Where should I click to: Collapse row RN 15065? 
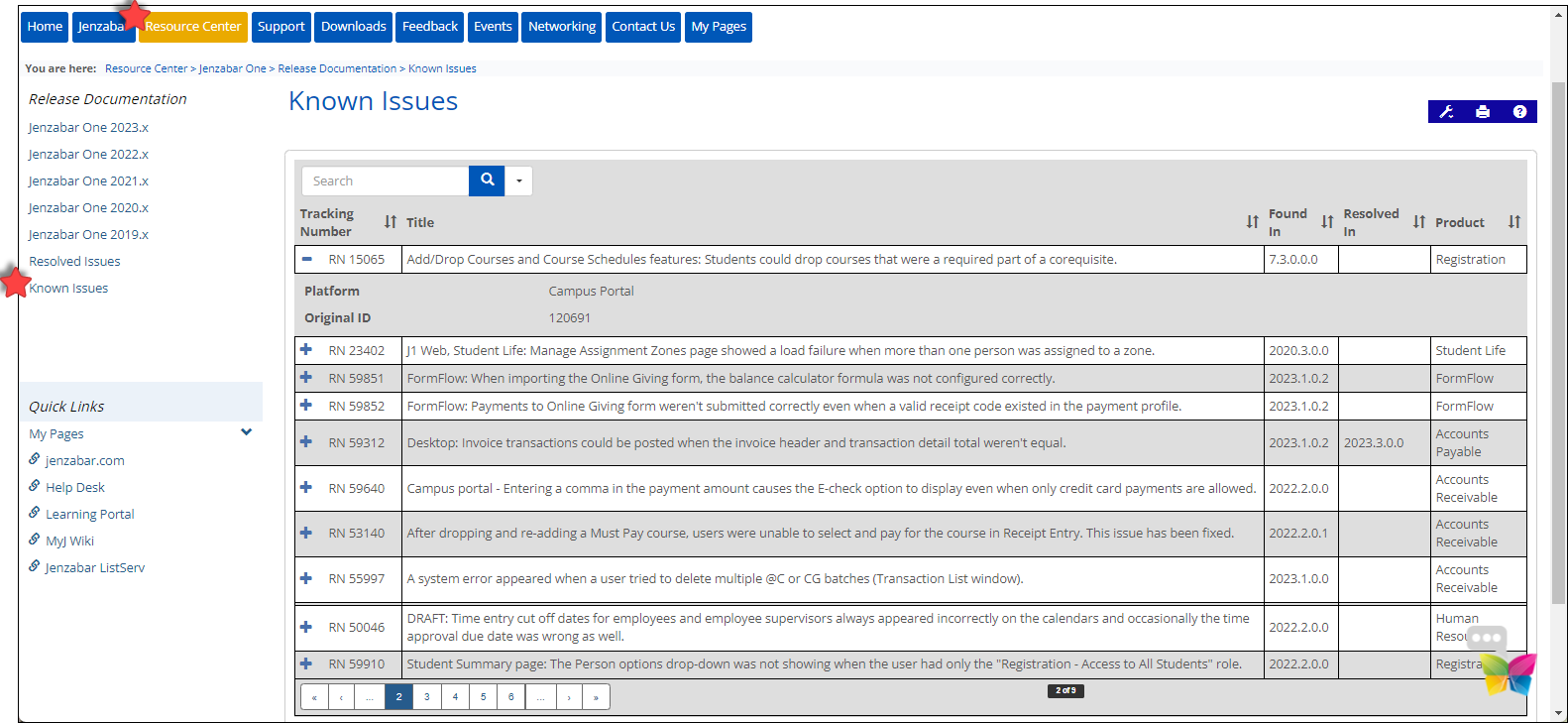(307, 259)
